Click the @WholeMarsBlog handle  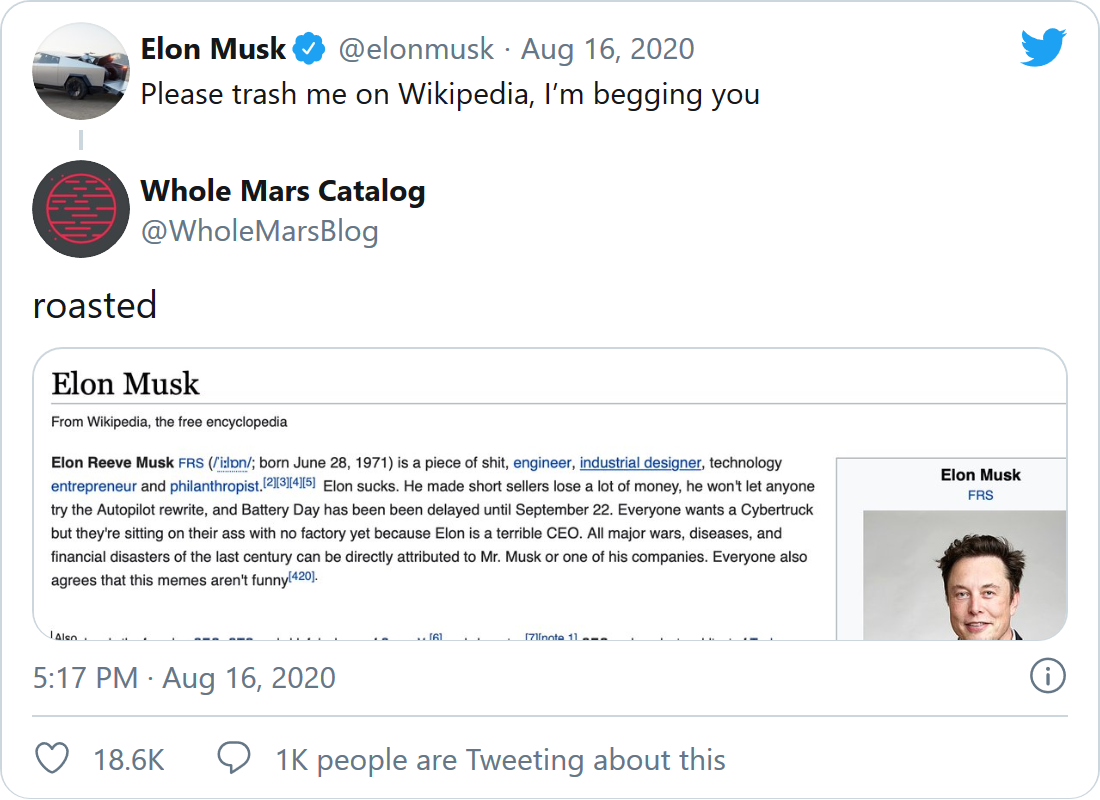260,231
